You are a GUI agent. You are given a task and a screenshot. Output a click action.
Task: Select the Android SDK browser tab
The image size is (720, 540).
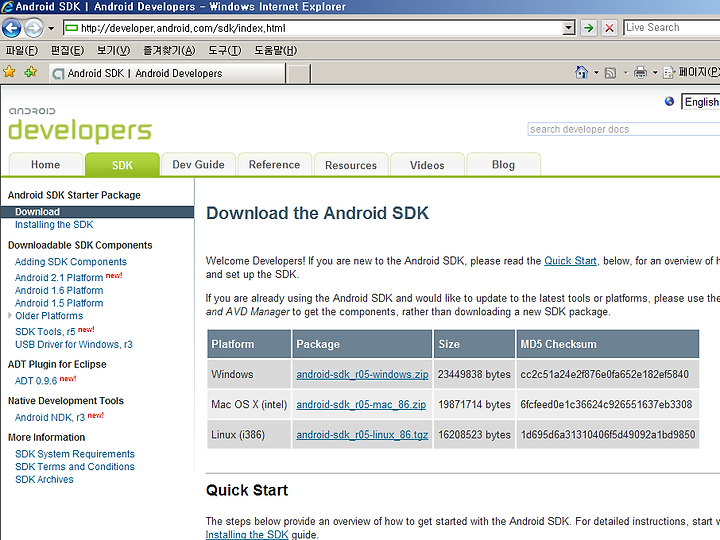[167, 73]
